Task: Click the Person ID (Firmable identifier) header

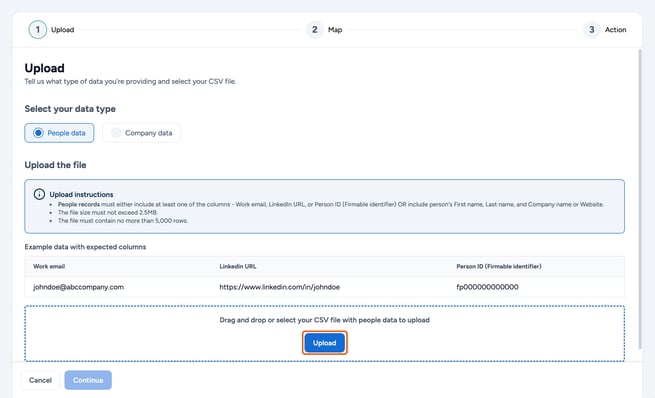Action: point(499,266)
